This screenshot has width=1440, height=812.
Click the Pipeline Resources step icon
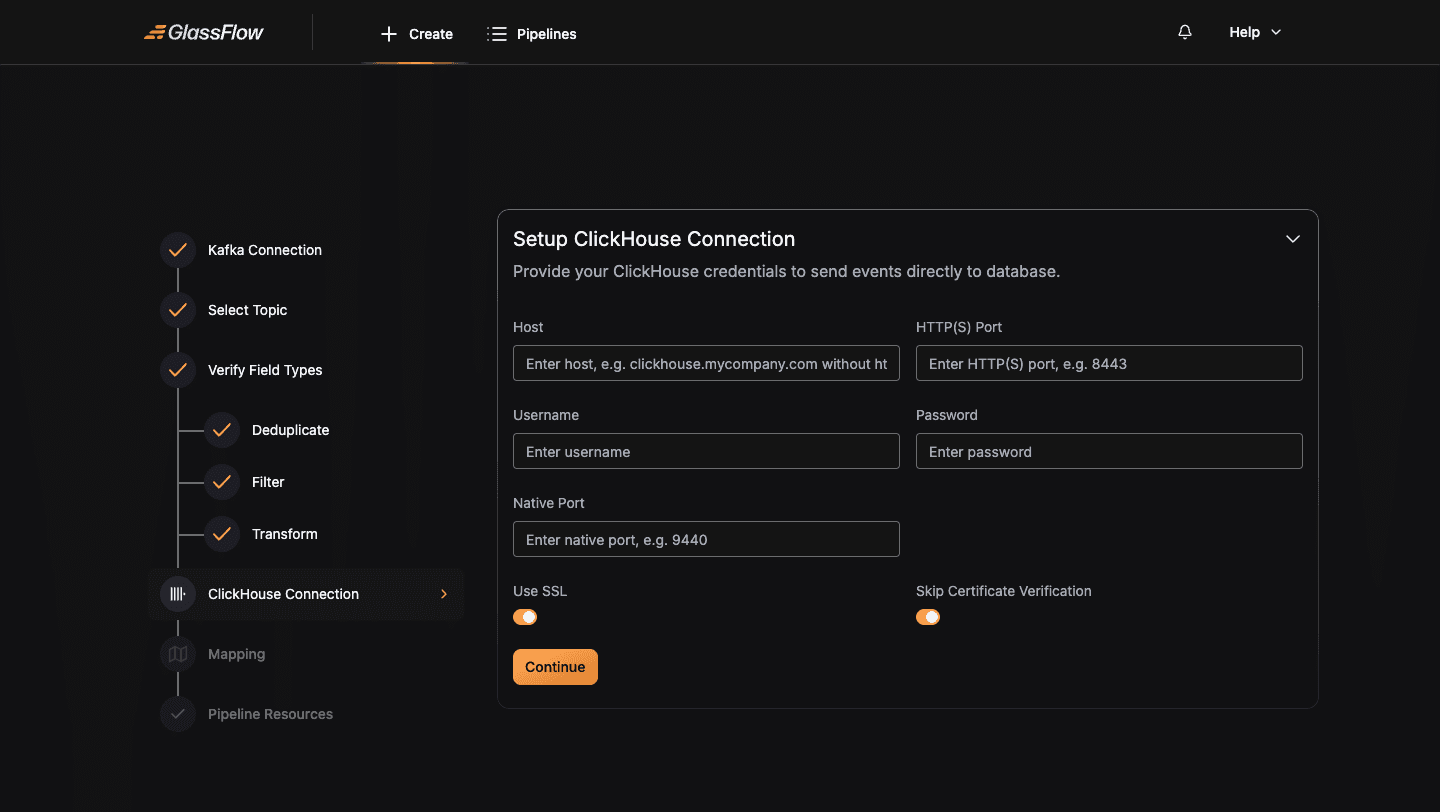click(x=178, y=714)
